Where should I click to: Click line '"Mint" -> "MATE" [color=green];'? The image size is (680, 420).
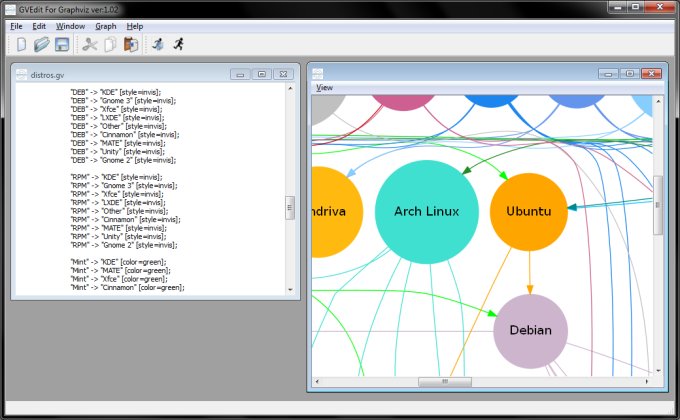coord(120,270)
